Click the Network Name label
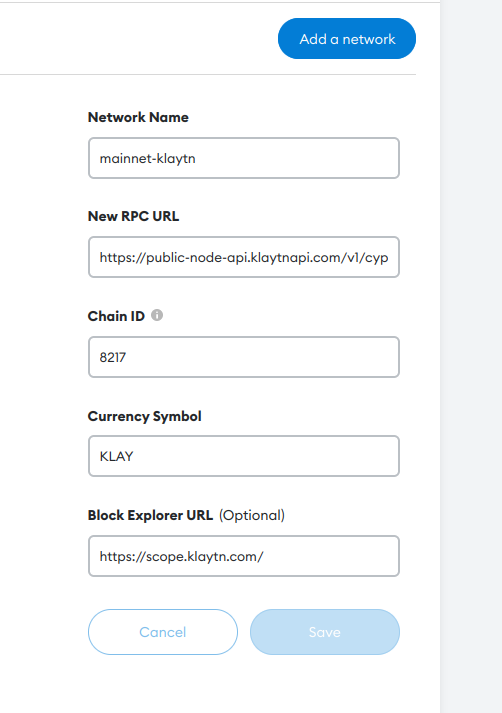This screenshot has width=502, height=713. tap(138, 117)
